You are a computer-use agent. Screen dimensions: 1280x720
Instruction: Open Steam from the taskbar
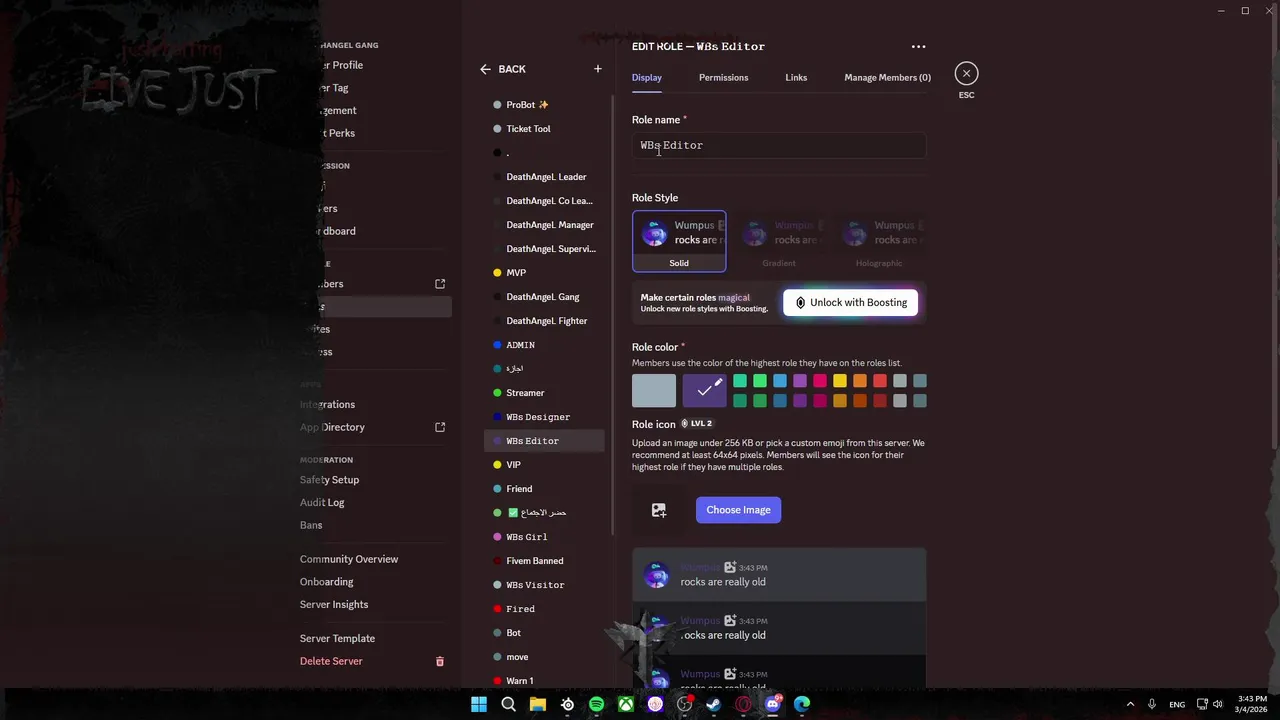(x=714, y=704)
